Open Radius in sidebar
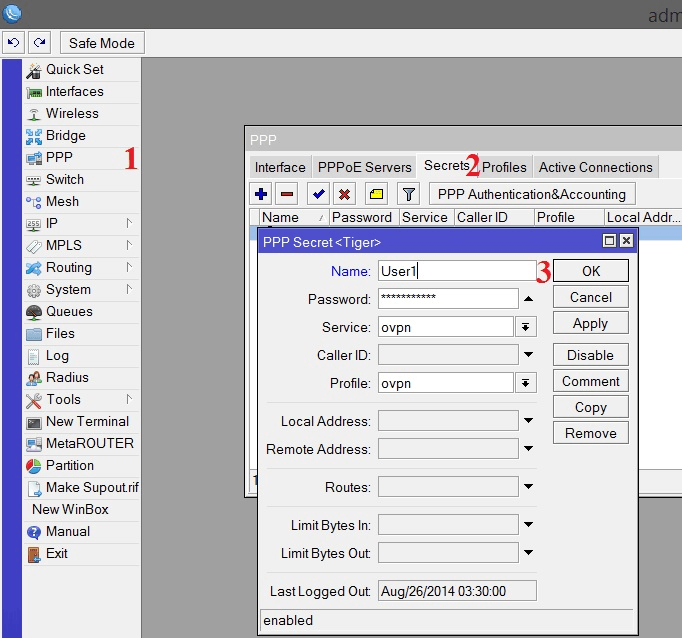The image size is (682, 638). (82, 377)
